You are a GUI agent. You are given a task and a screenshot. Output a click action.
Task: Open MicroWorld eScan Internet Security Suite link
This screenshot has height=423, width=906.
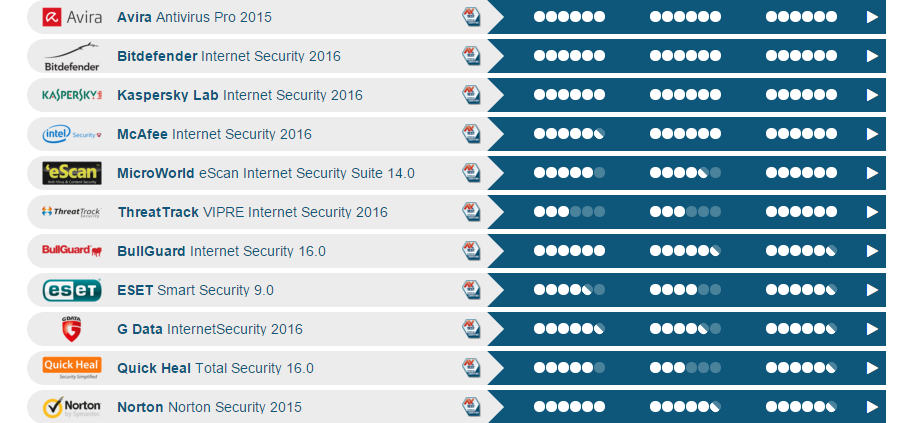pos(266,173)
